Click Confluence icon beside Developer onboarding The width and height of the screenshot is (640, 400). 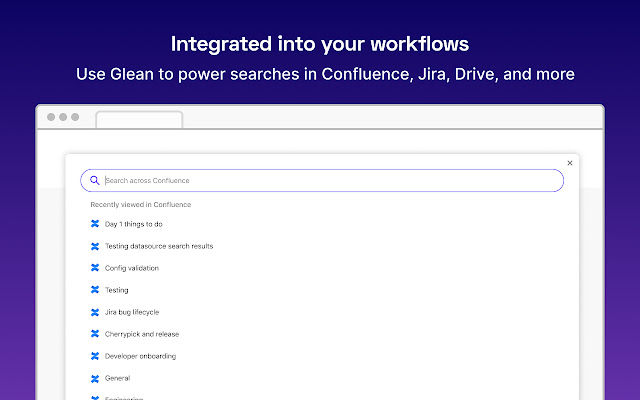[95, 356]
